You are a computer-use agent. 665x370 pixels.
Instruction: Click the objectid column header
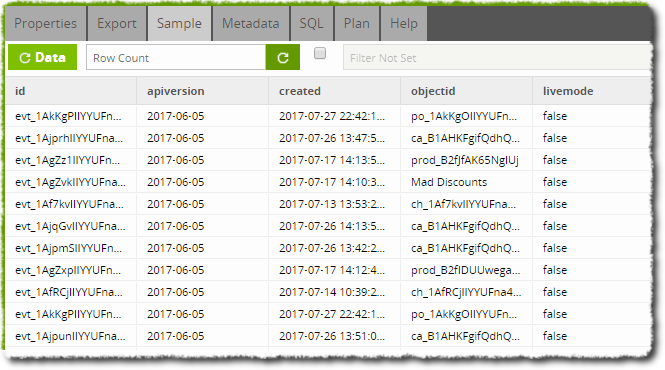tap(467, 91)
